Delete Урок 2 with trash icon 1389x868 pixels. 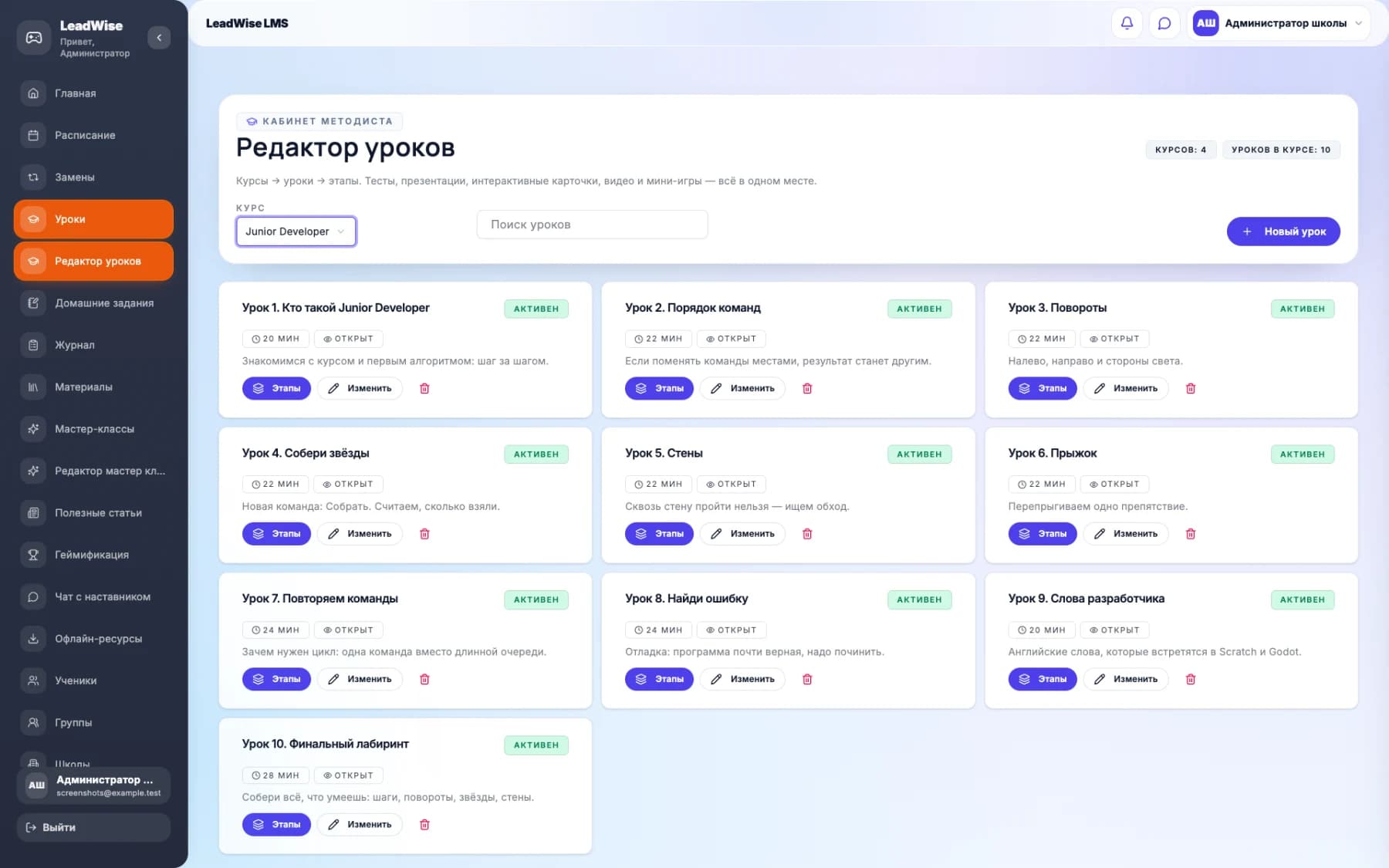click(807, 388)
